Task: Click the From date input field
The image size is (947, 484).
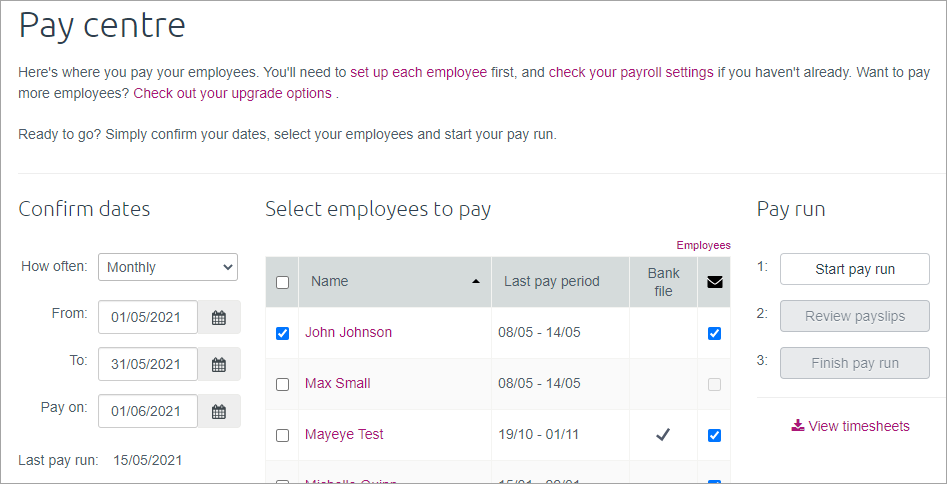Action: click(148, 318)
